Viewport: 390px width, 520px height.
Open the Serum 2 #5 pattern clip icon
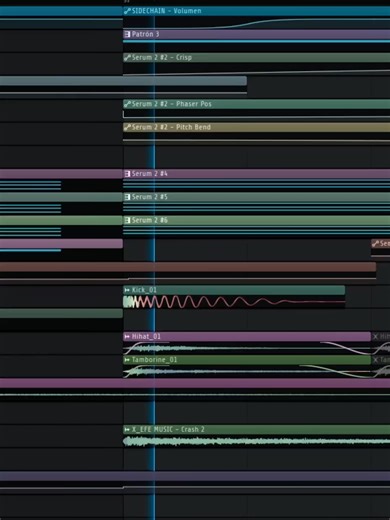click(127, 197)
